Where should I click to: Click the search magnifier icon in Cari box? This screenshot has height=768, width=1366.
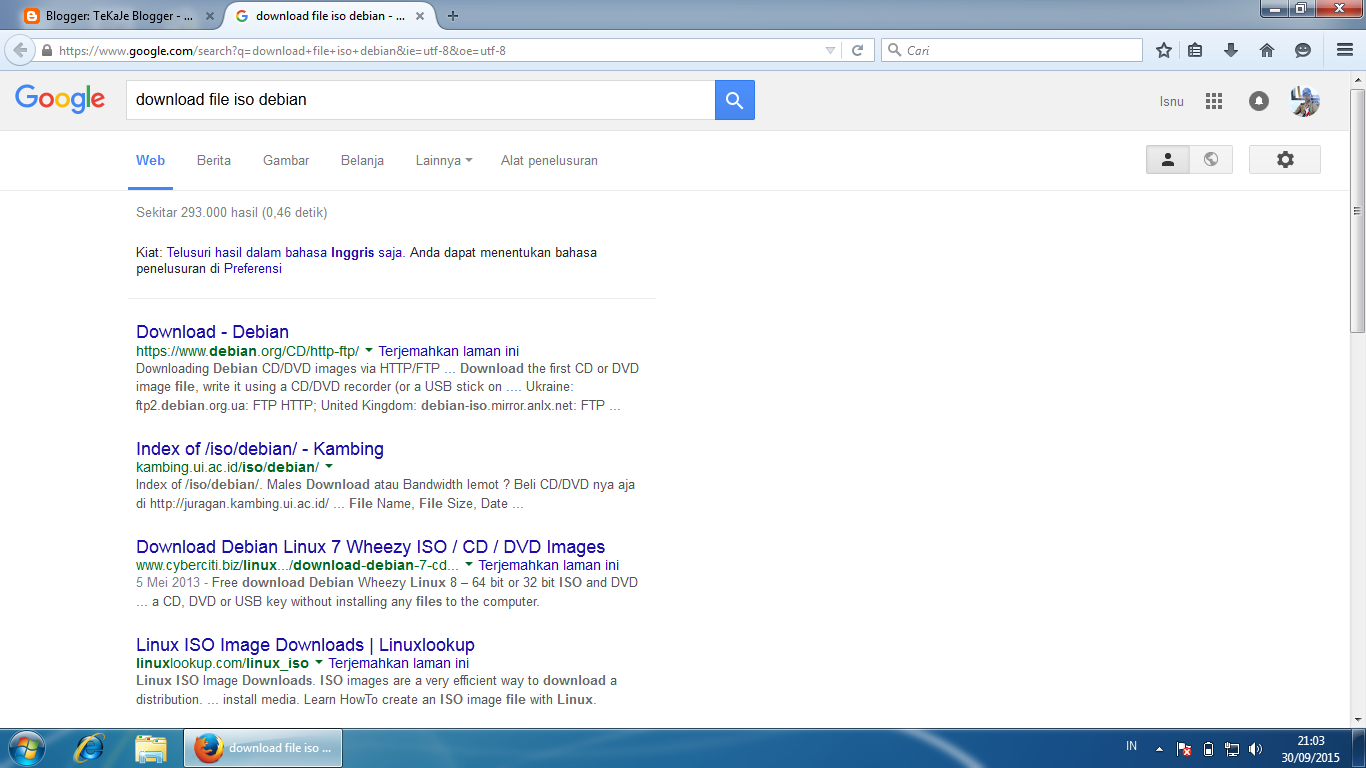tap(894, 50)
